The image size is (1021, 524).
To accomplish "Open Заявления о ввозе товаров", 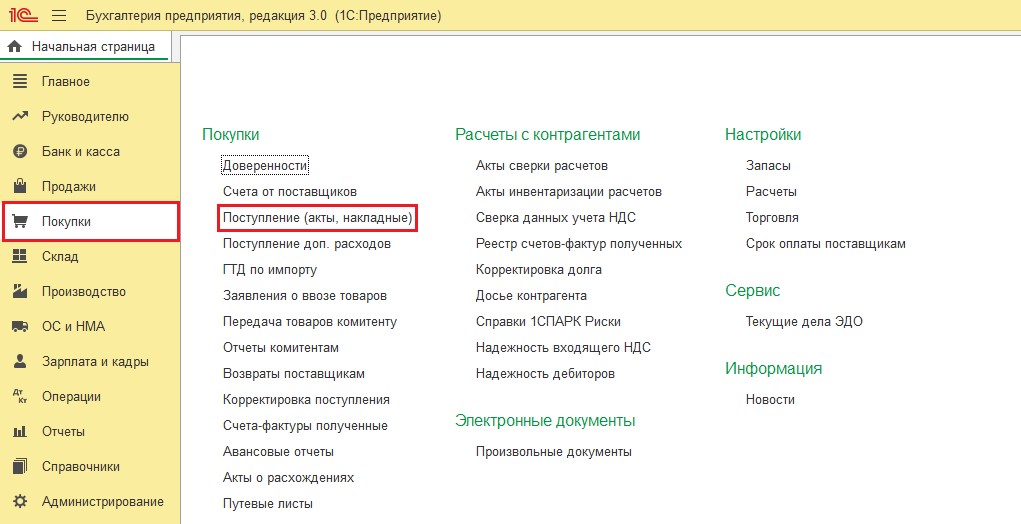I will (x=305, y=296).
